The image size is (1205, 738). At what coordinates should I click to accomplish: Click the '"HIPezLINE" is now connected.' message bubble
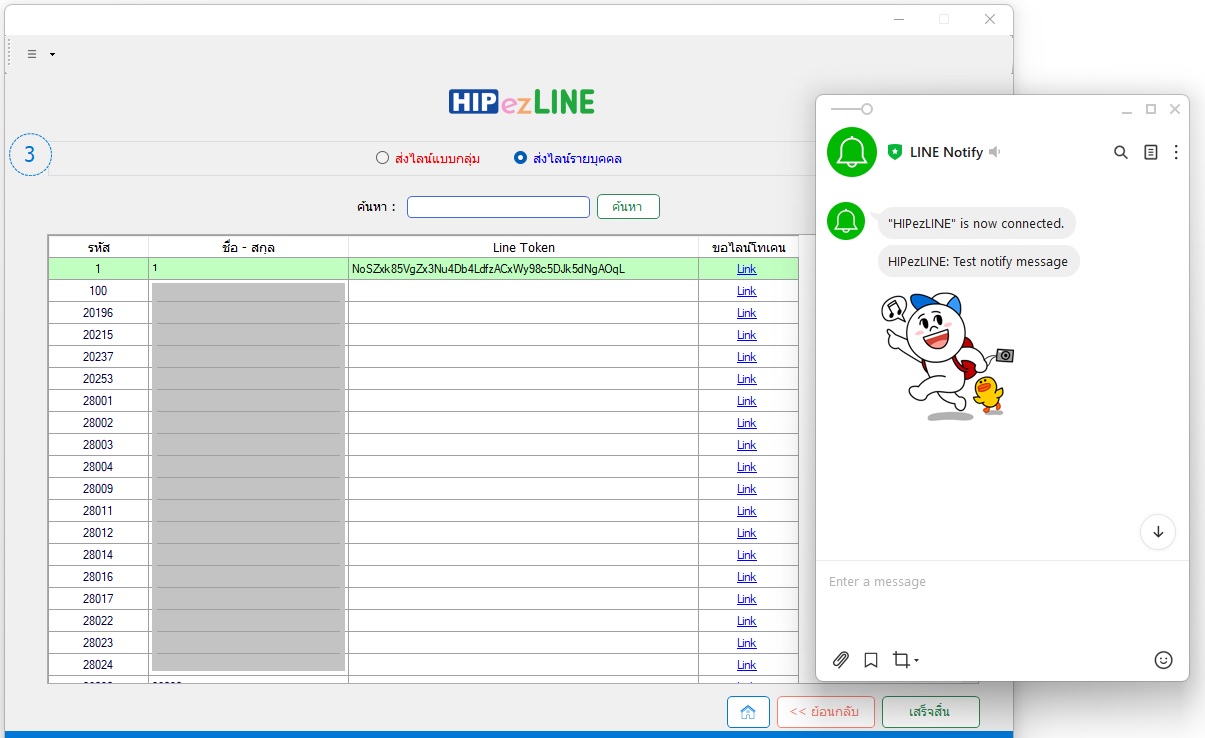coord(977,223)
